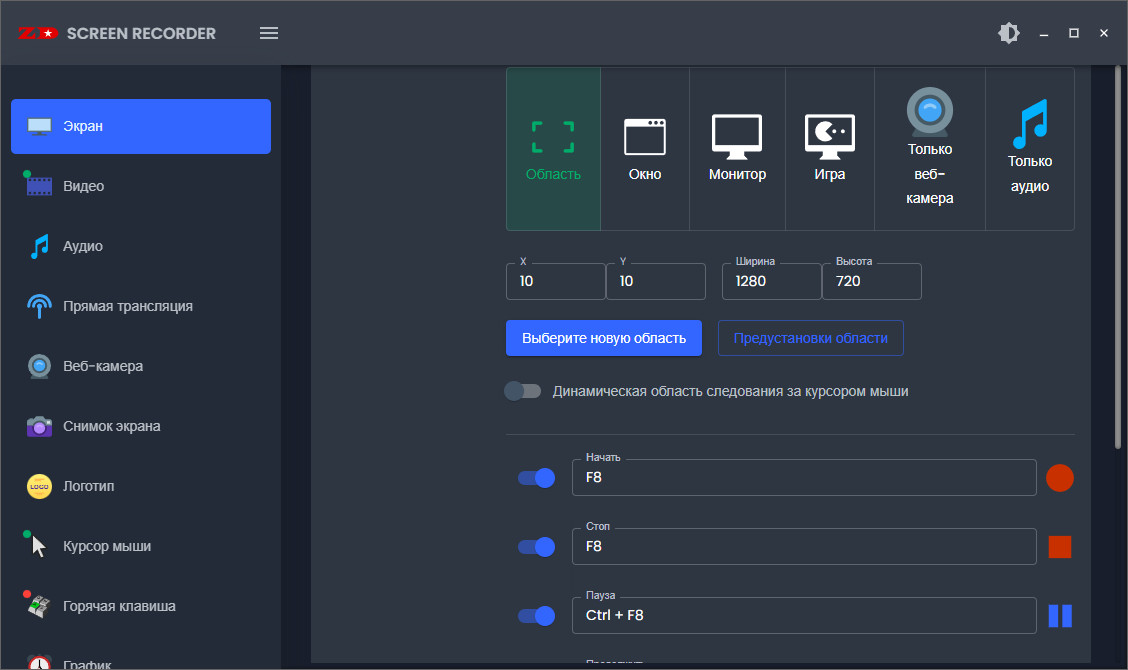1128x670 pixels.
Task: Switch off the Пауза hotkey toggle
Action: (x=536, y=616)
